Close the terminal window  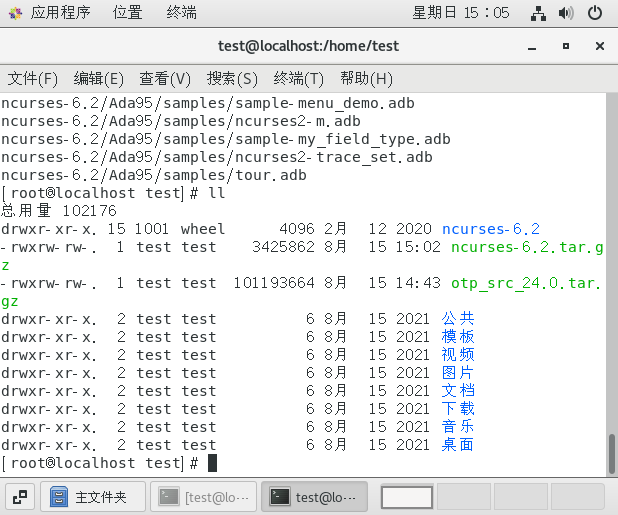coord(600,46)
